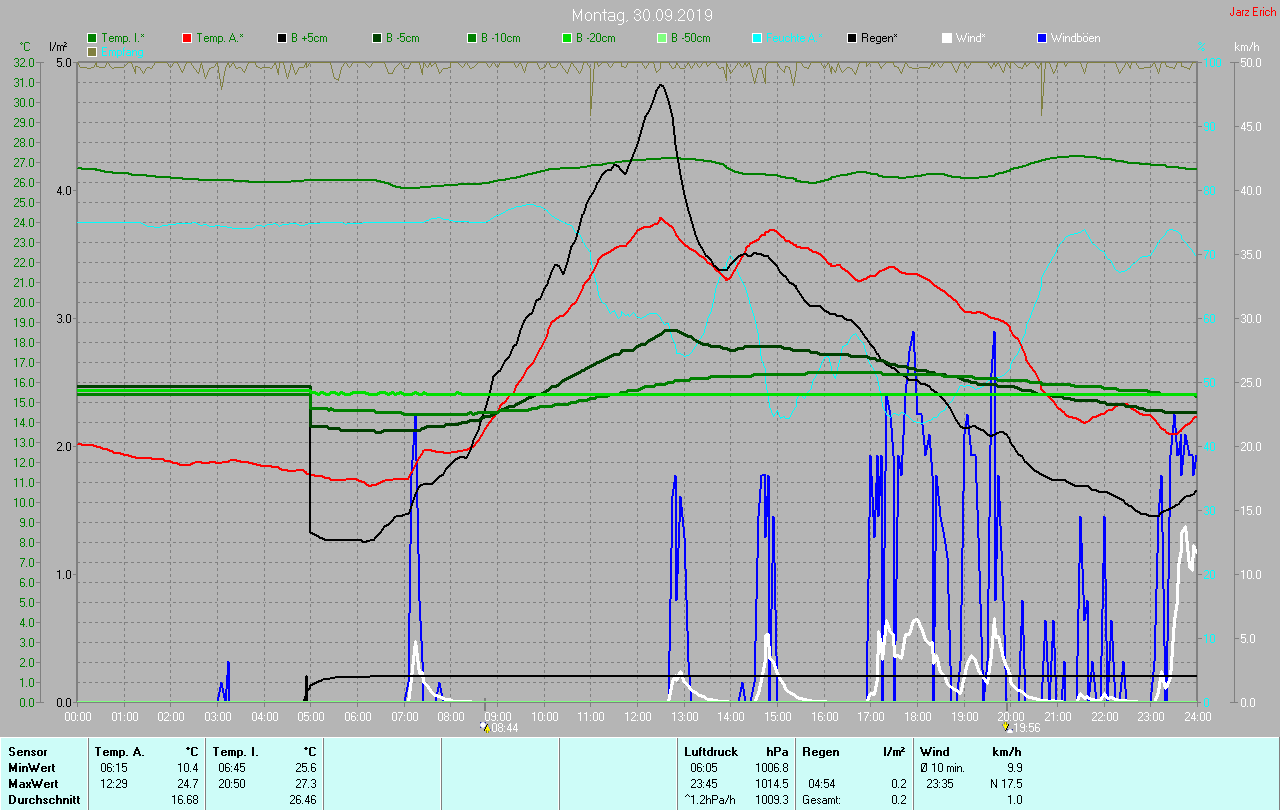Click the cyan humidity legend square
Viewport: 1280px width, 810px height.
click(x=757, y=38)
